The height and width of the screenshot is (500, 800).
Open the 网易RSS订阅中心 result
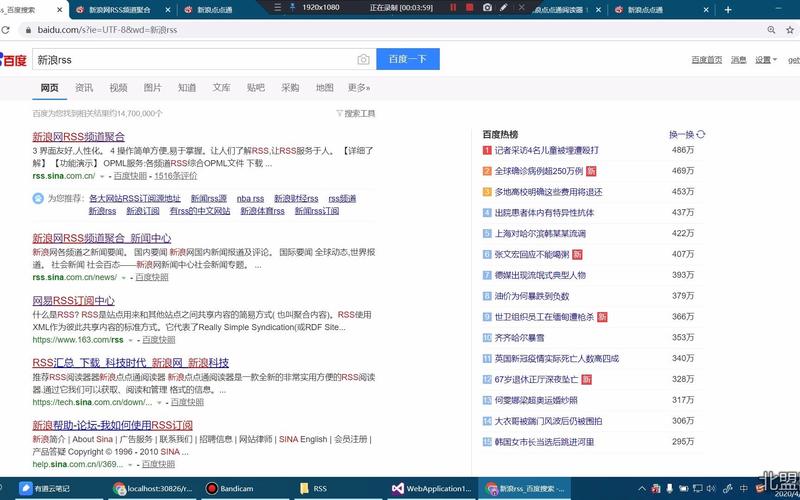[73, 301]
